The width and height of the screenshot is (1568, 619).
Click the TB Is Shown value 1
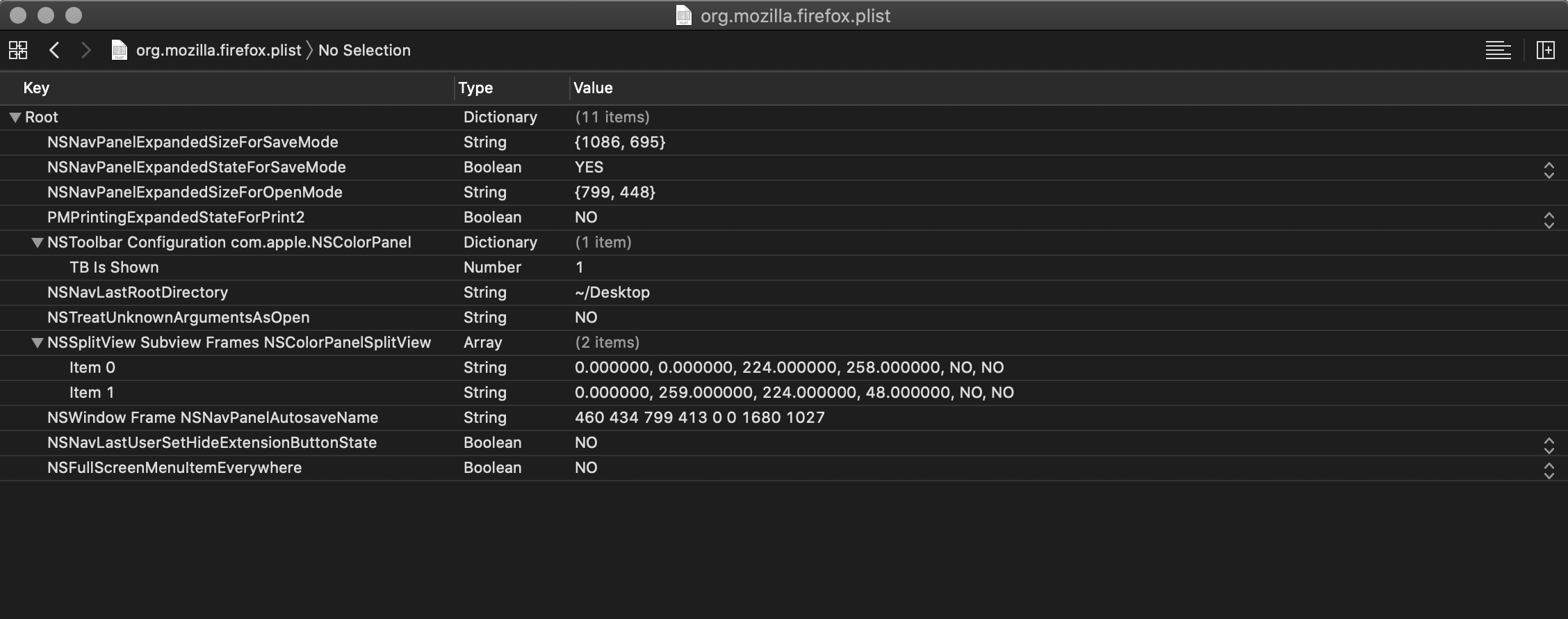[580, 267]
